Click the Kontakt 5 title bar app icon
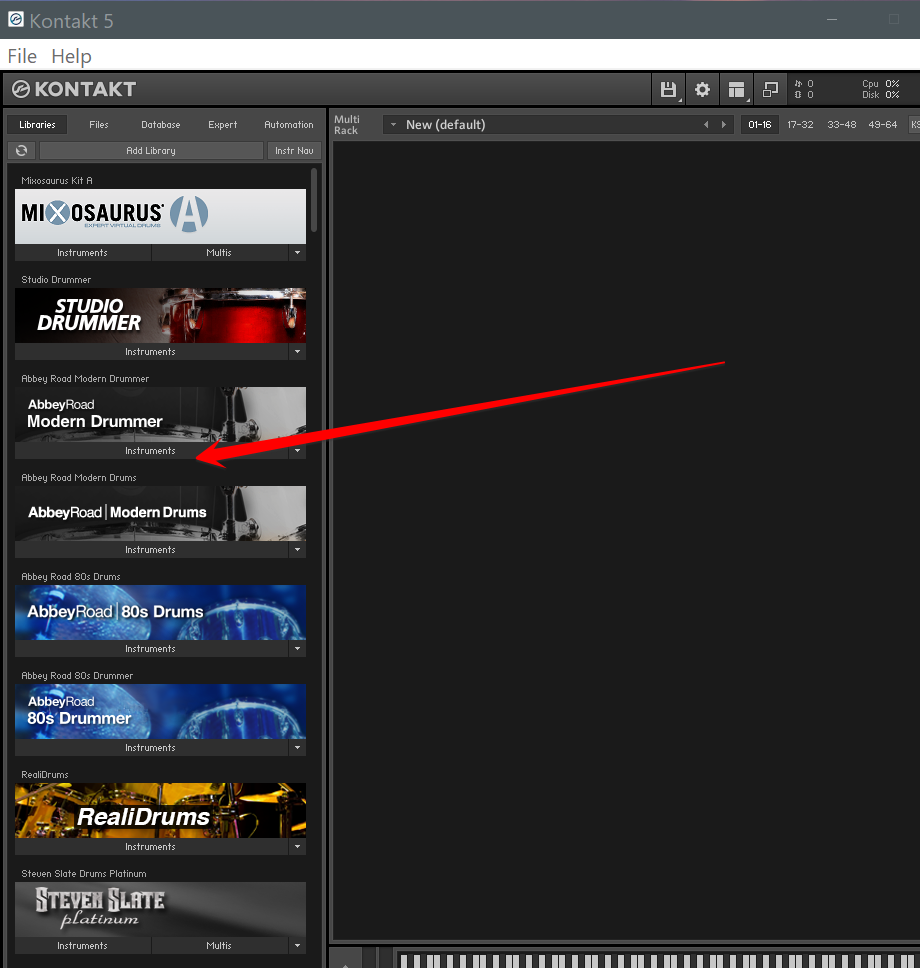The height and width of the screenshot is (968, 920). pos(16,20)
